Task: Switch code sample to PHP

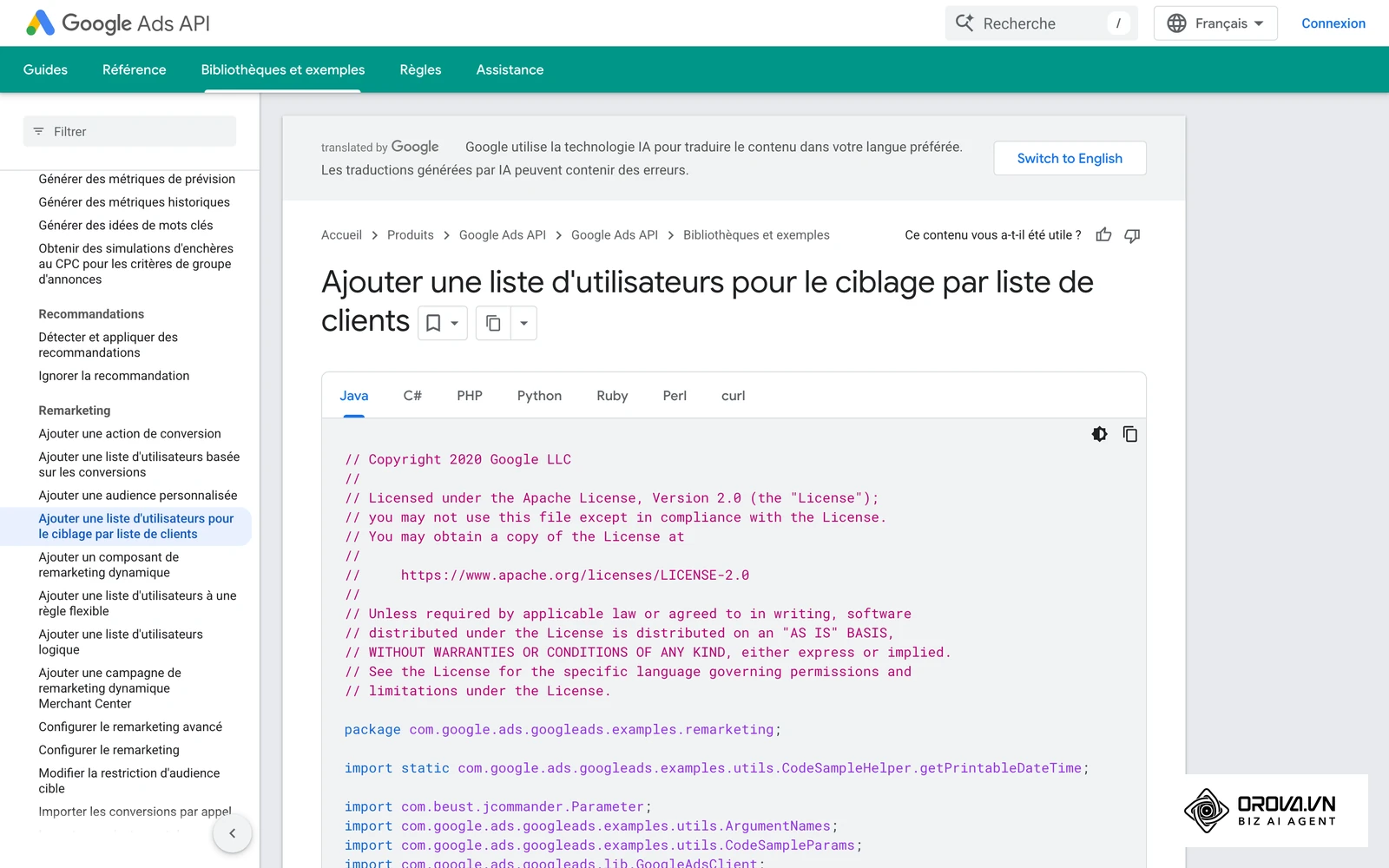Action: click(x=470, y=396)
